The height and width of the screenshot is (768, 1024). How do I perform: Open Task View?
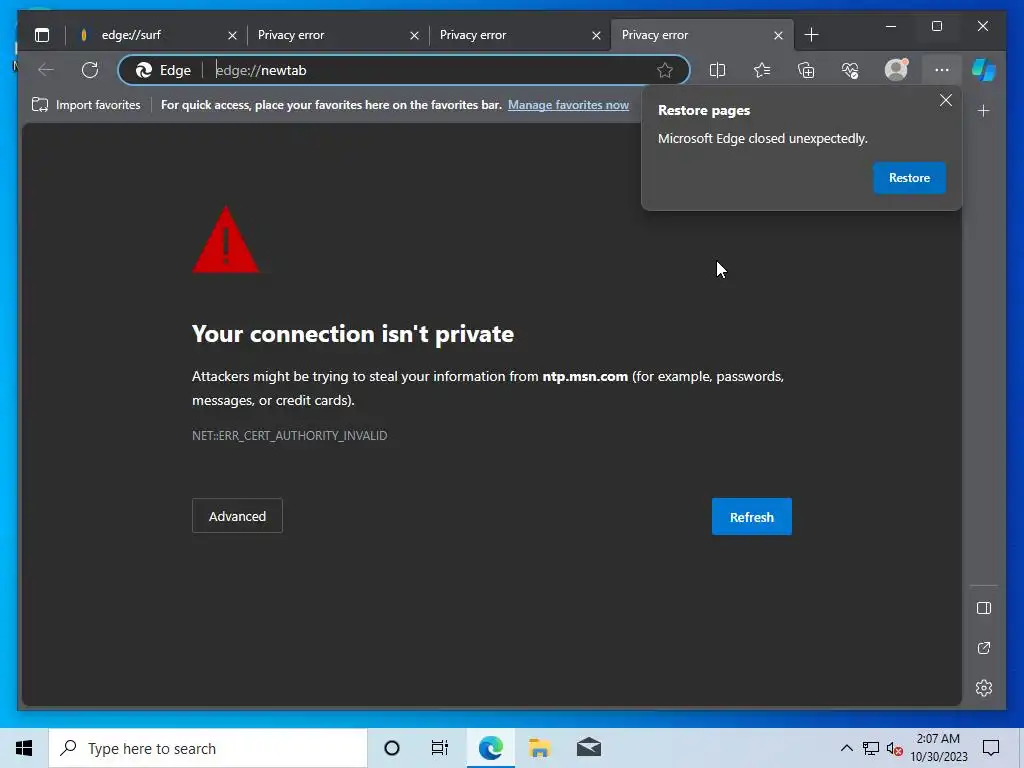coord(440,748)
